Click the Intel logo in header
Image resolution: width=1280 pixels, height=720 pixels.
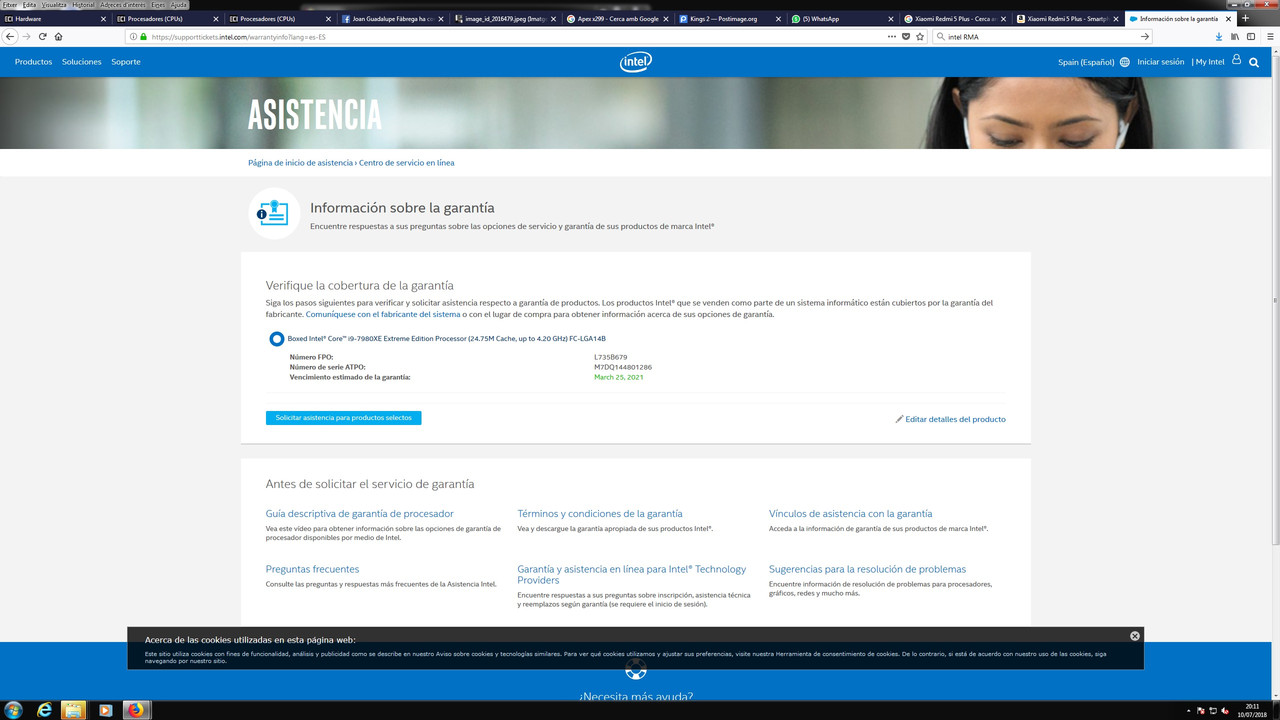(636, 62)
